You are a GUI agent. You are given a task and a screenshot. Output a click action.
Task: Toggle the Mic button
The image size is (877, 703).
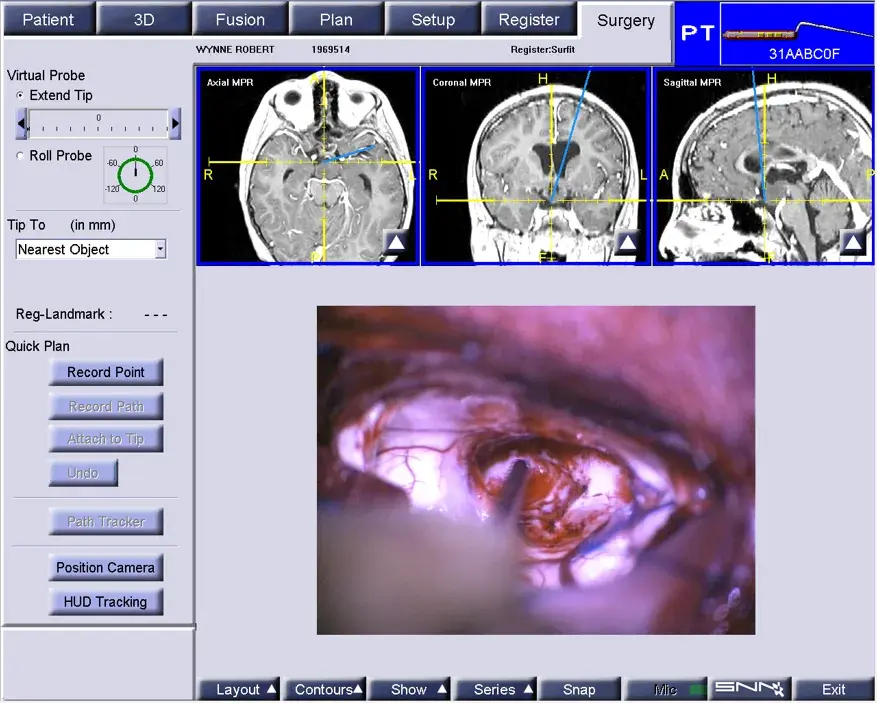pos(666,690)
